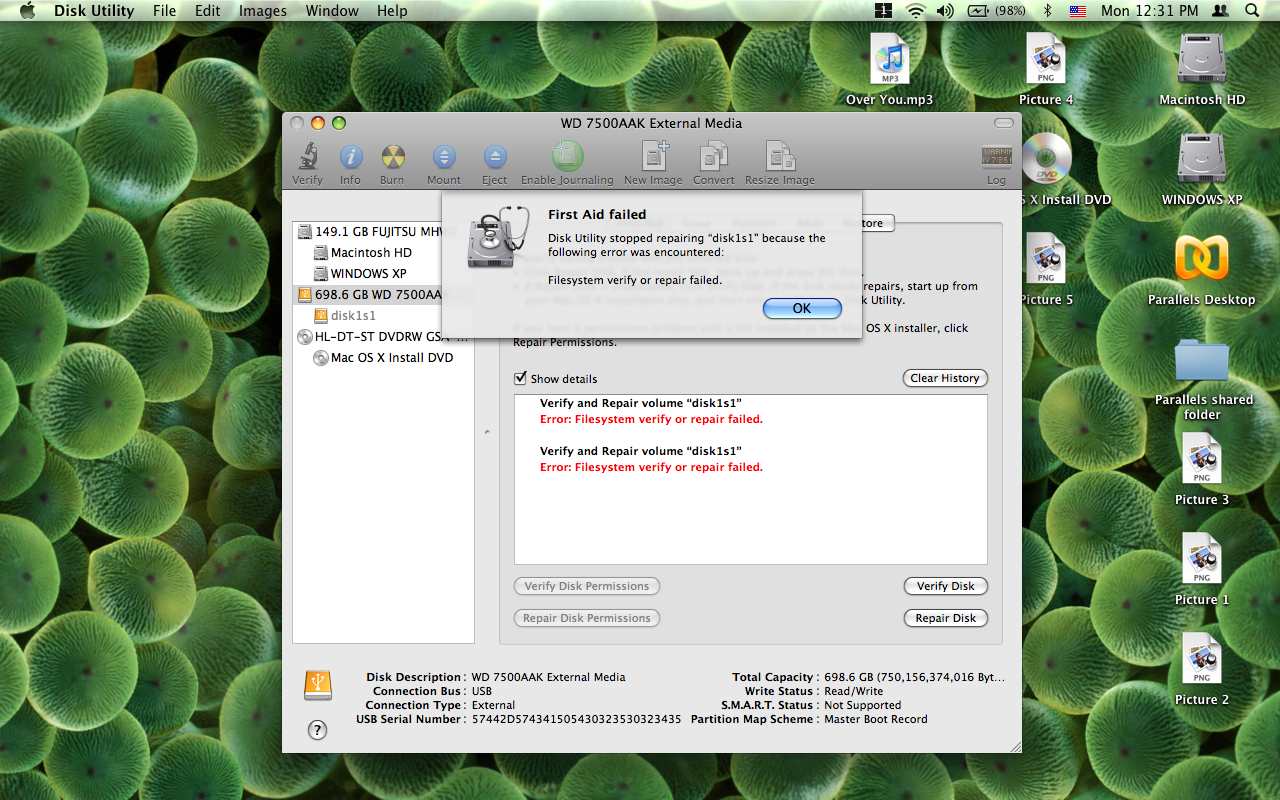
Task: Click the US flag input menu icon
Action: coord(1077,11)
